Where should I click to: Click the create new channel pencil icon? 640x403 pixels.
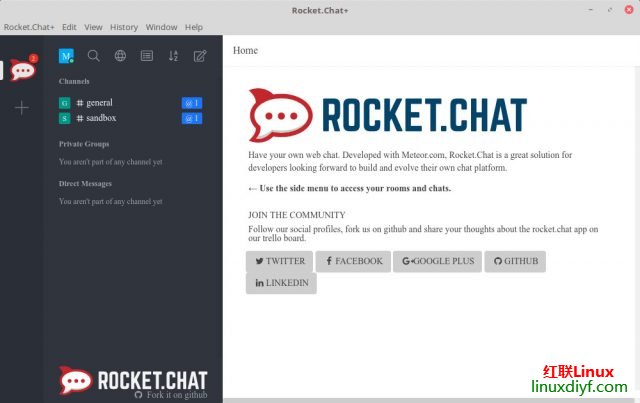tap(200, 56)
